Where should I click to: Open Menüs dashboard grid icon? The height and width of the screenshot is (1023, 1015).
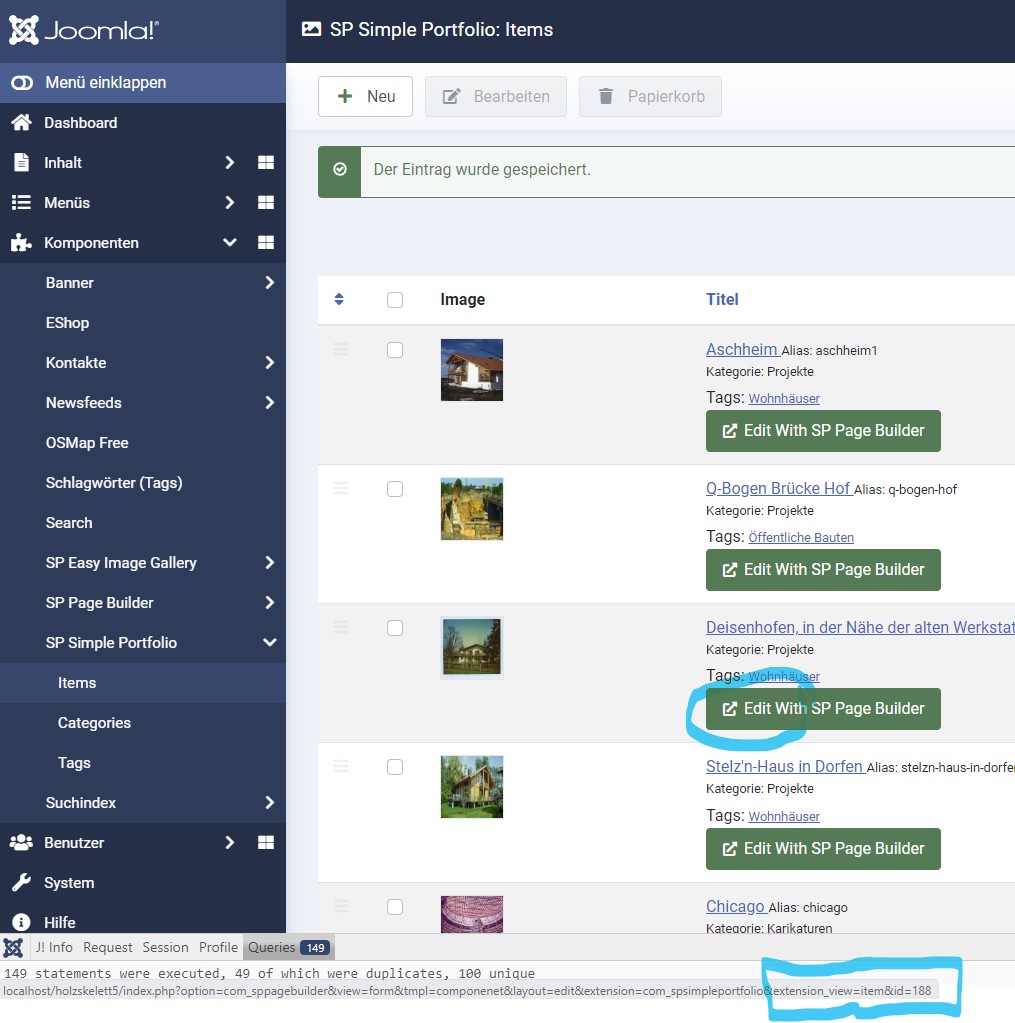tap(266, 203)
